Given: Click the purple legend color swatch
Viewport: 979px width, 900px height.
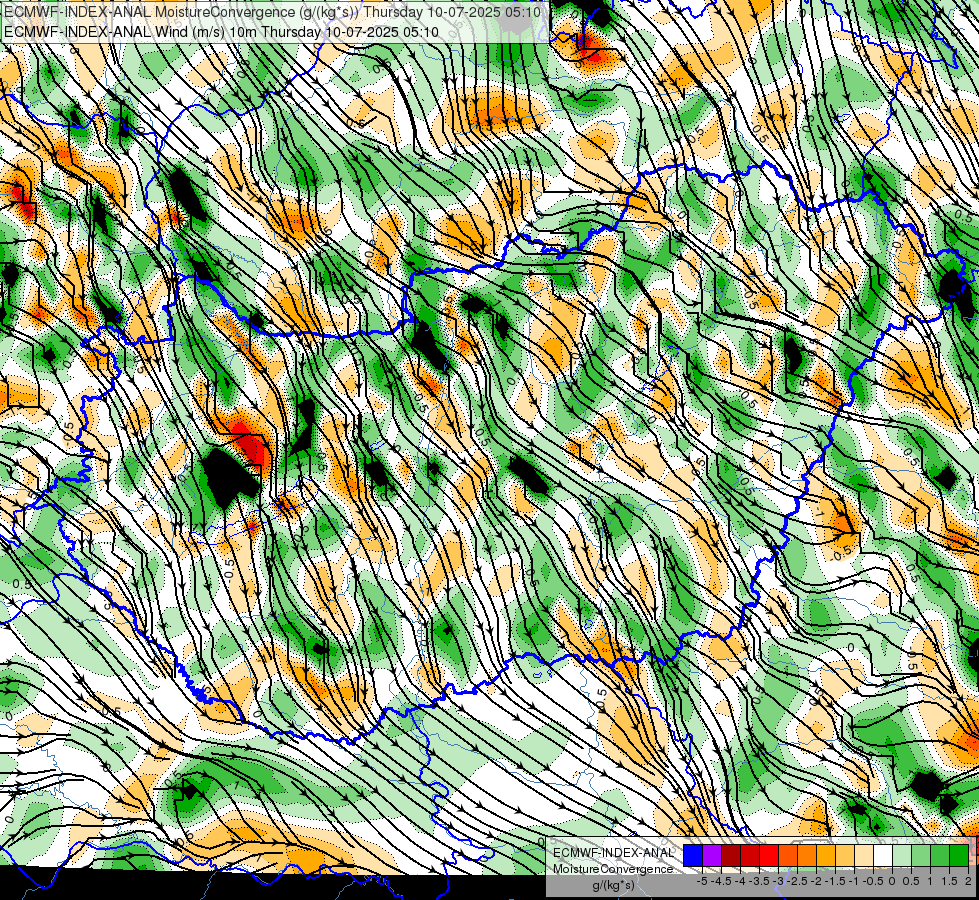Looking at the screenshot, I should (x=712, y=855).
